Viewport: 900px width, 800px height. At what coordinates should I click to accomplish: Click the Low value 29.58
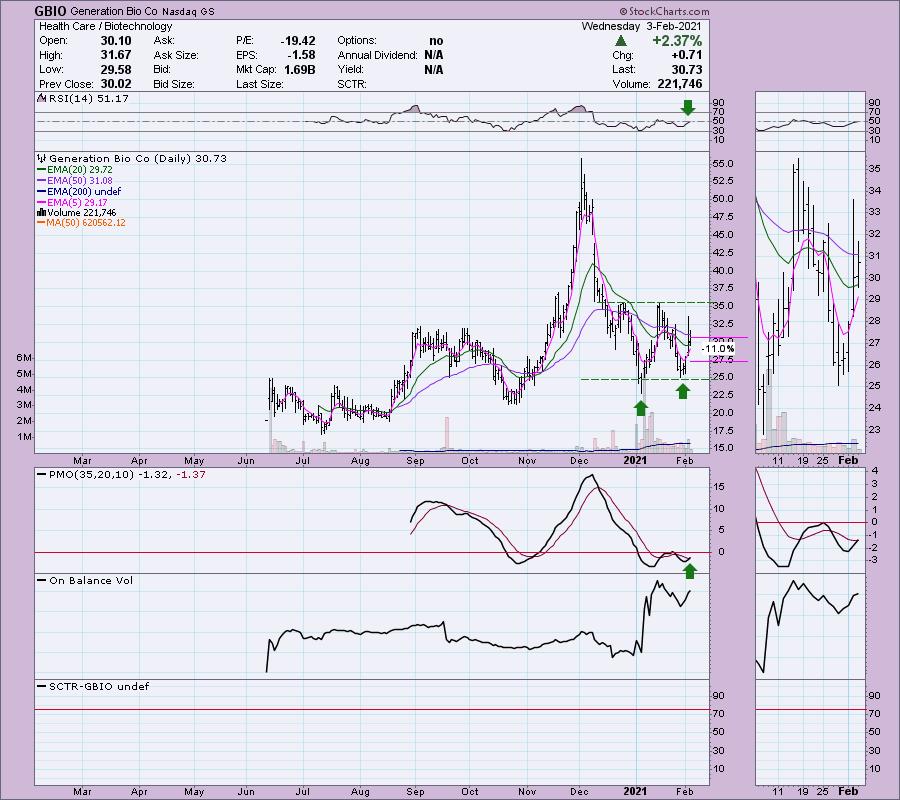(116, 69)
